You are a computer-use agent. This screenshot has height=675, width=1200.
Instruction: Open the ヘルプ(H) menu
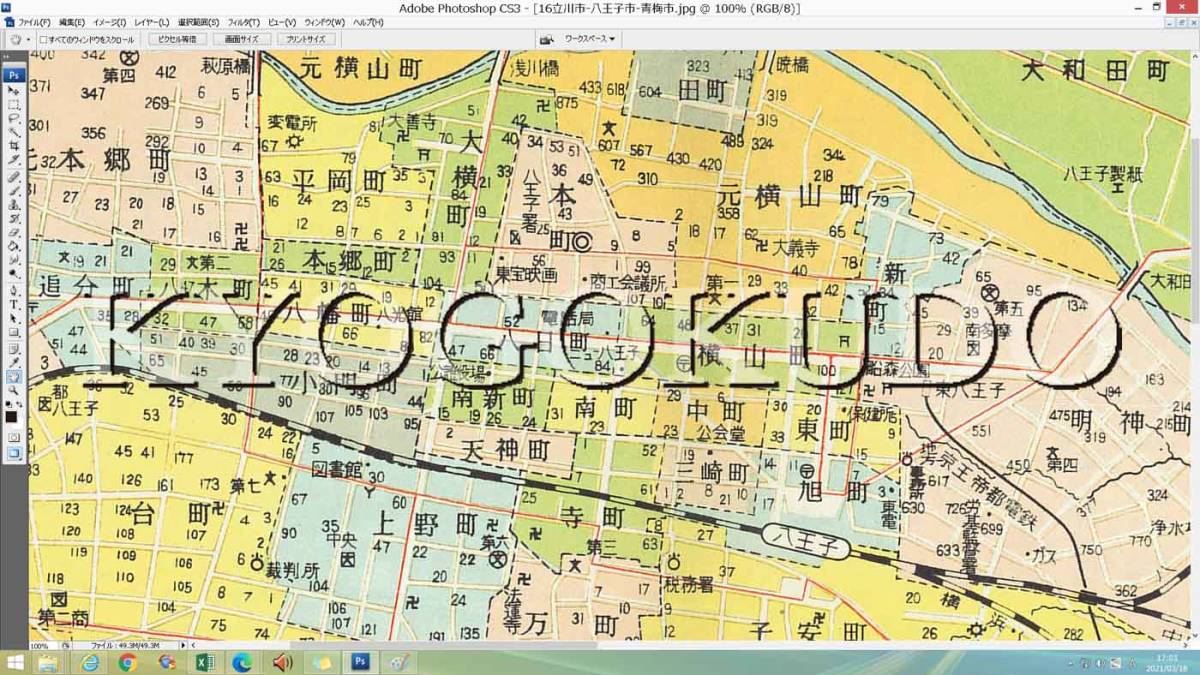point(367,22)
